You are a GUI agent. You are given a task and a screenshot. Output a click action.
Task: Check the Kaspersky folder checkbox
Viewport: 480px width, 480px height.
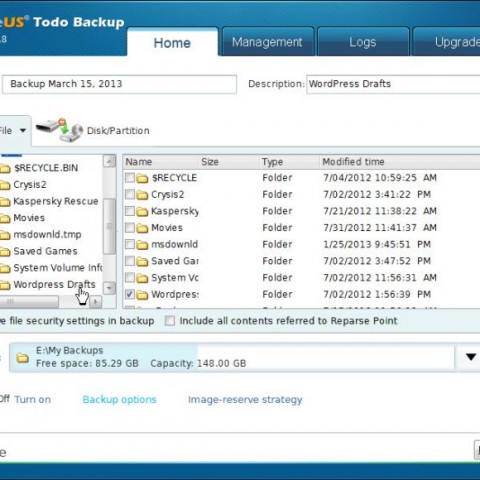click(130, 211)
